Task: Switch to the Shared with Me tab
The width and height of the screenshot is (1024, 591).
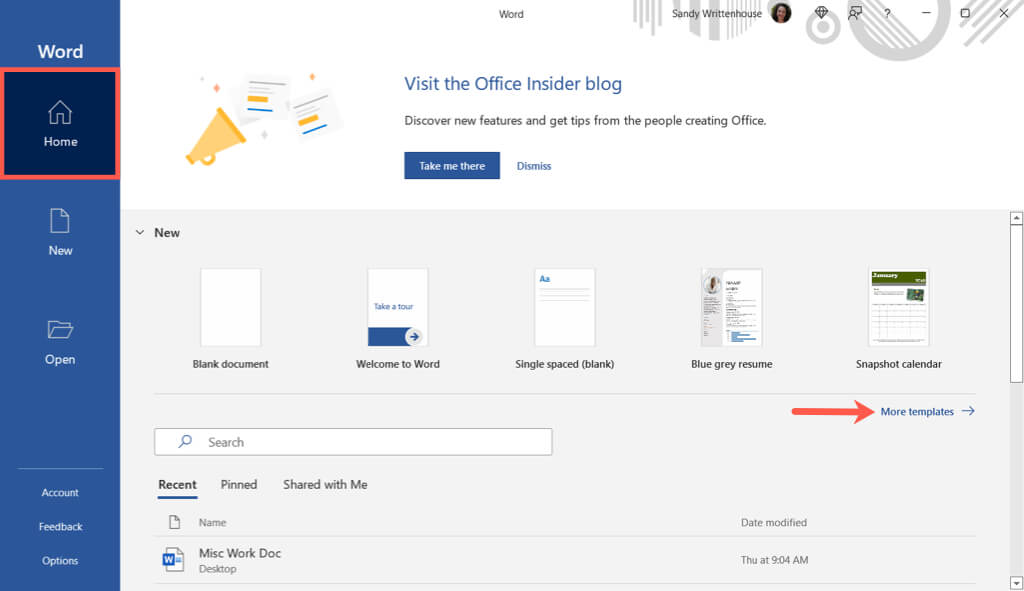Action: [x=325, y=485]
